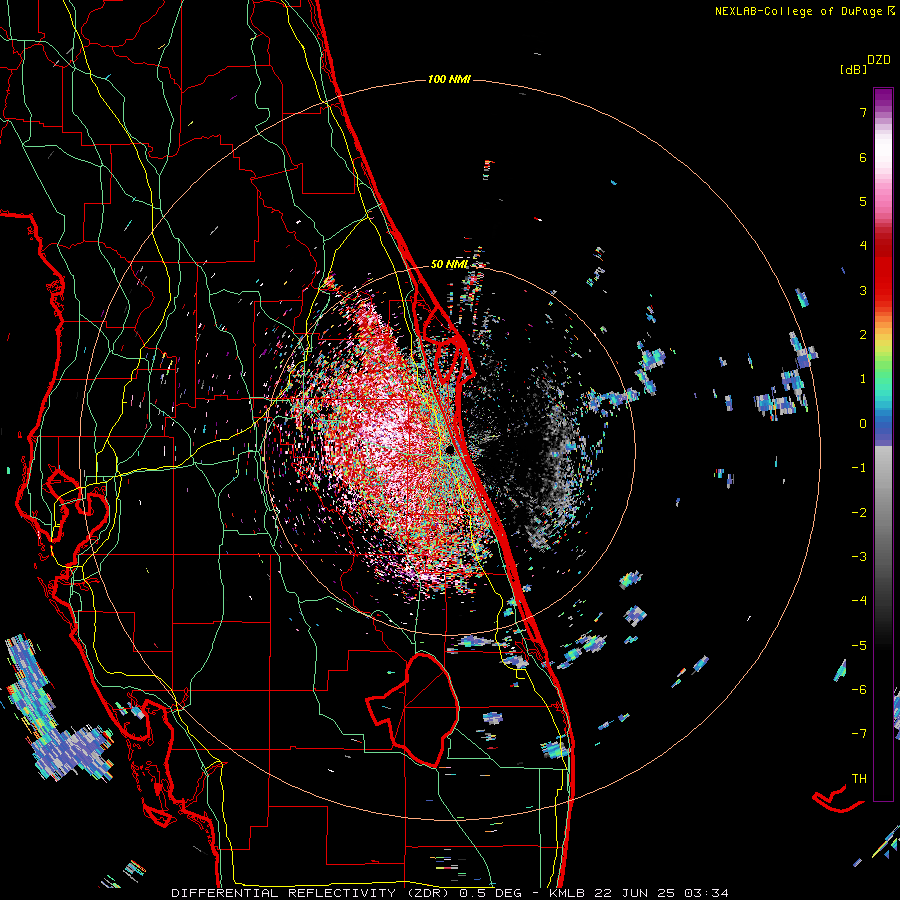900x900 pixels.
Task: Click the [dB] units label
Action: (853, 70)
